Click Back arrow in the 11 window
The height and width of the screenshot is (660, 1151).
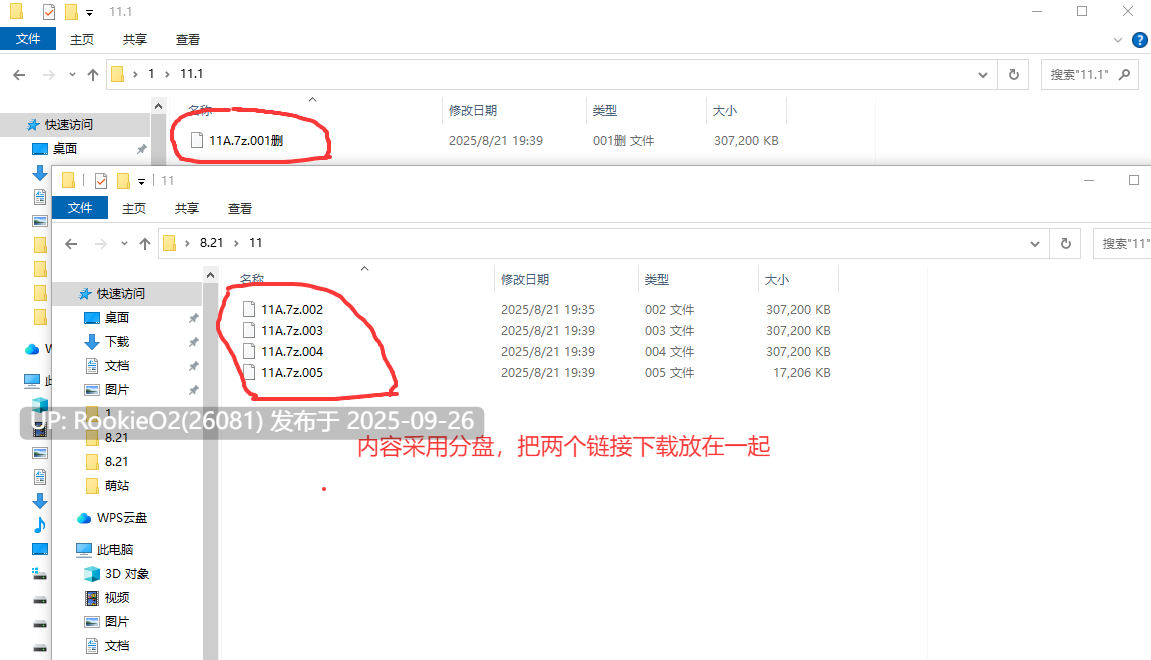(x=71, y=244)
